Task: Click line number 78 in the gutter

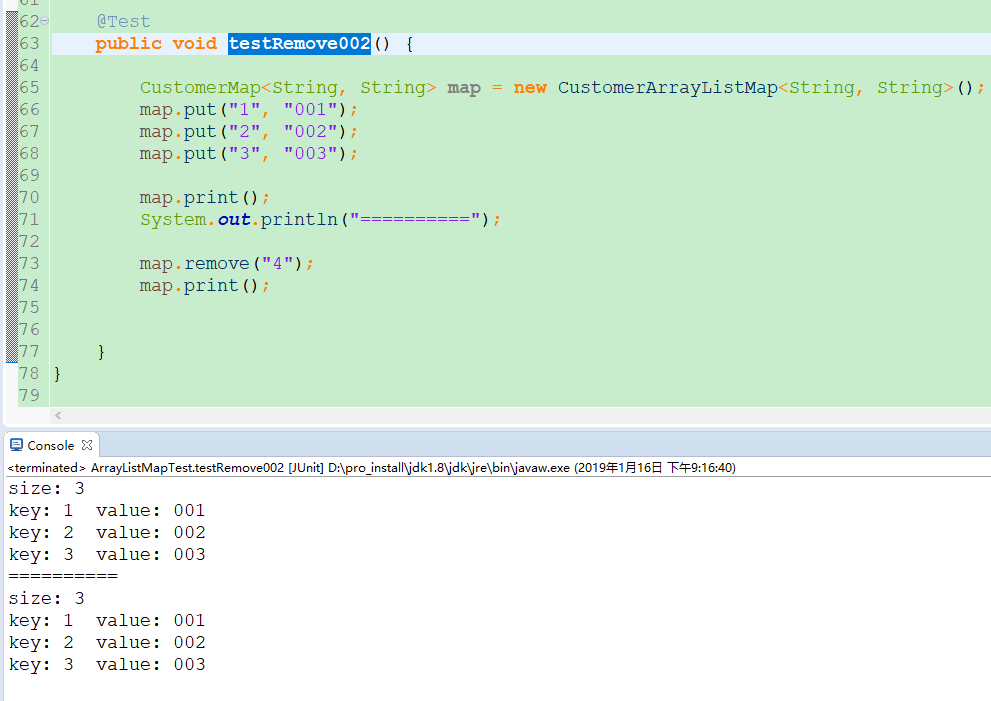Action: pos(29,374)
